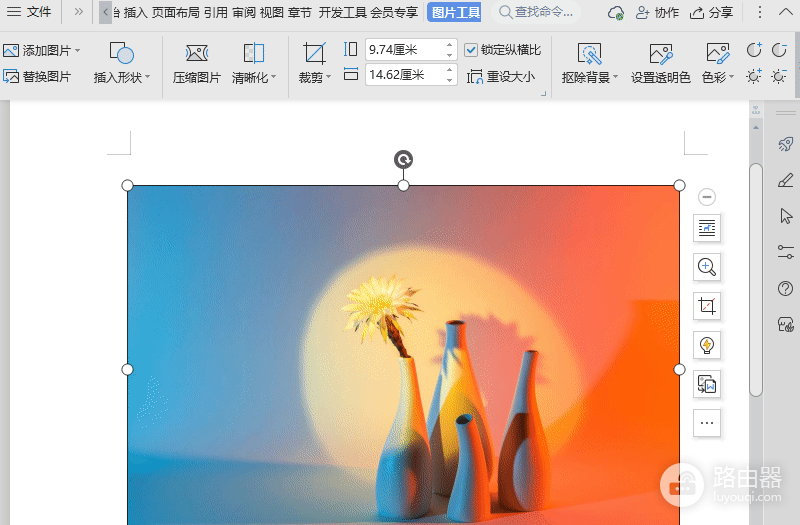This screenshot has width=800, height=525.
Task: Click the image rotation handle
Action: click(403, 160)
